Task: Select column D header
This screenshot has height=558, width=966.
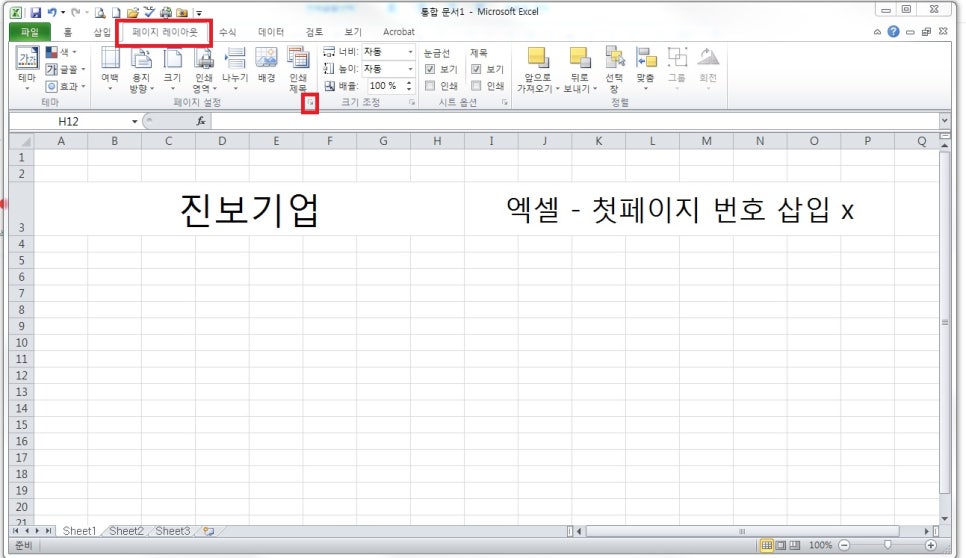Action: click(x=222, y=141)
